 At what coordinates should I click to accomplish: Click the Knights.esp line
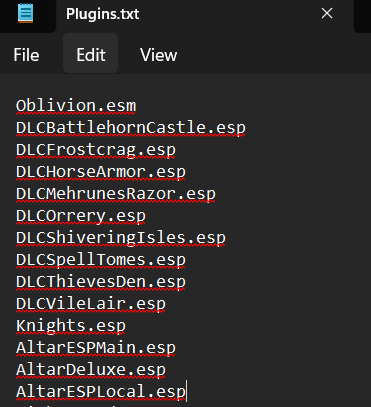(71, 326)
